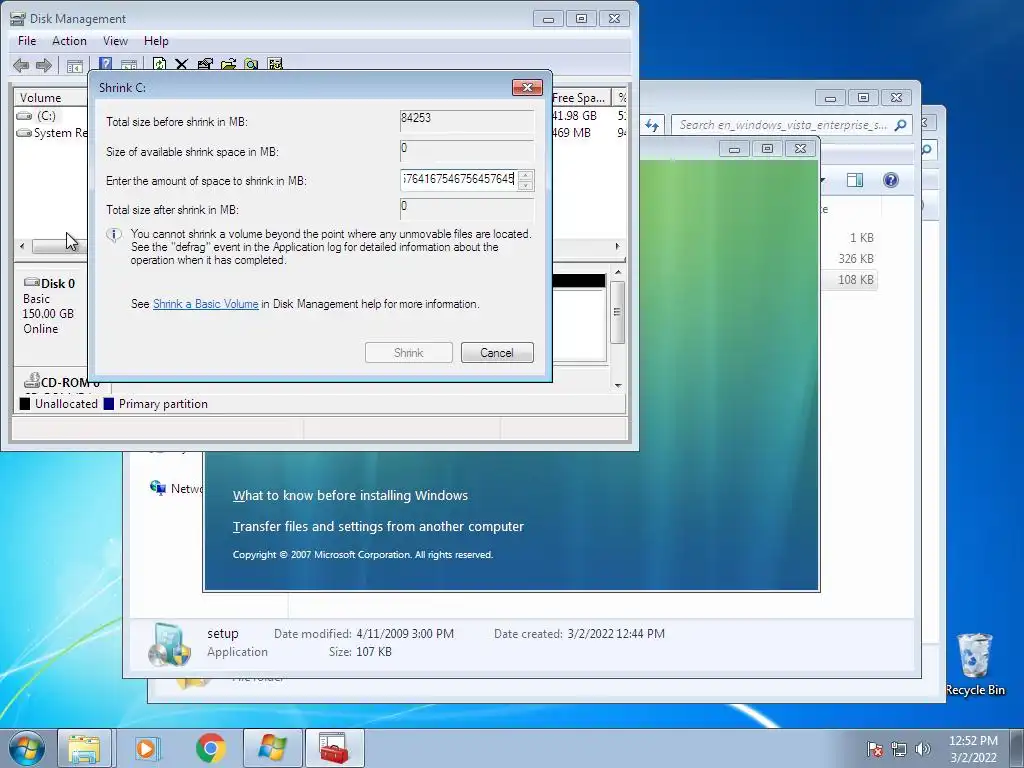Open Help via blue question-mark toolbar icon
The height and width of the screenshot is (768, 1024).
coord(105,64)
